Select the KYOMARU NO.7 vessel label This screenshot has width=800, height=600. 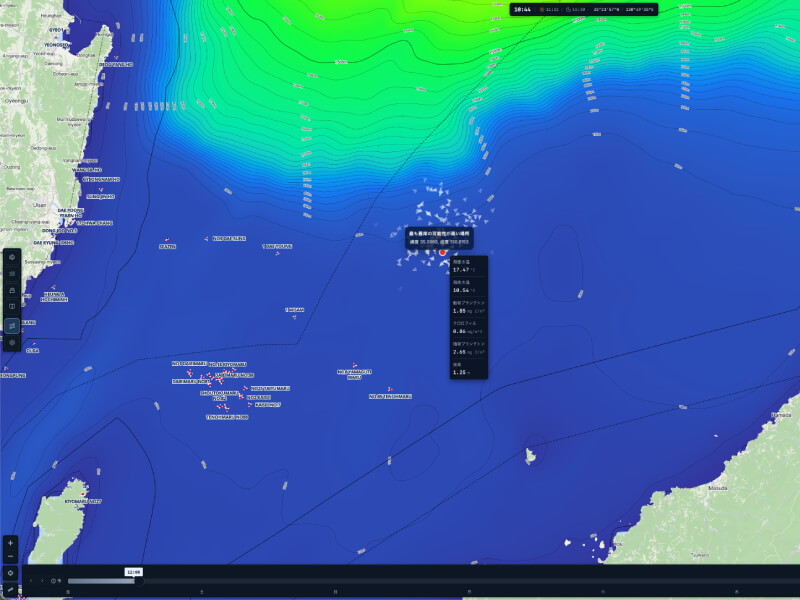[83, 501]
